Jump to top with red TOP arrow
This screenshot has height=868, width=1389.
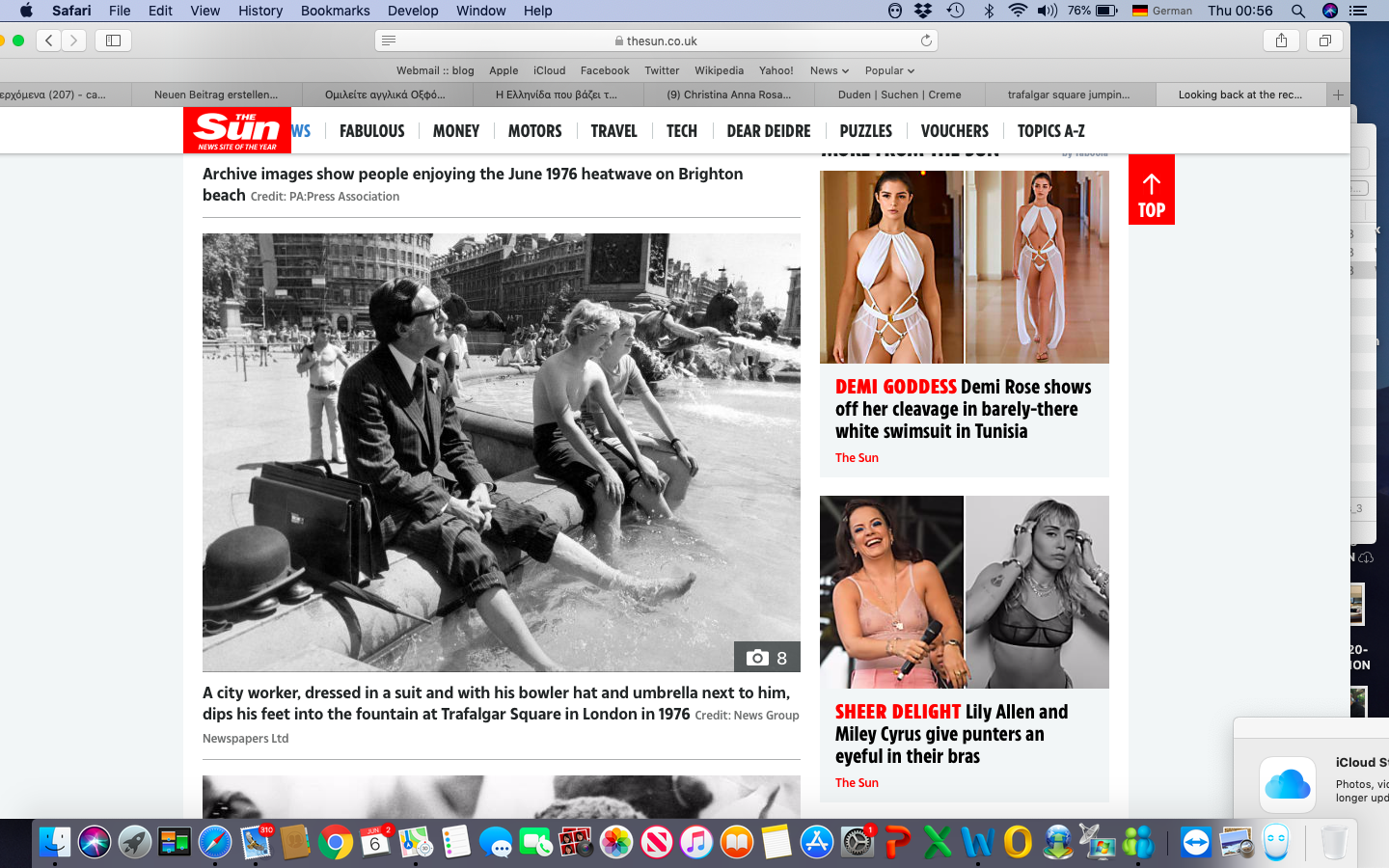1152,190
